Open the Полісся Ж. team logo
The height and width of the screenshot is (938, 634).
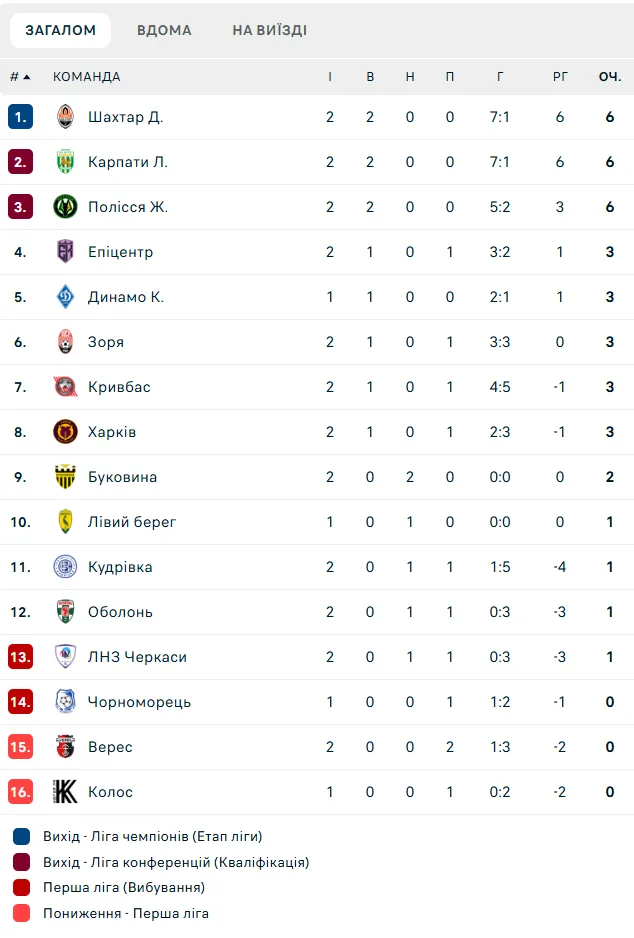pyautogui.click(x=65, y=207)
